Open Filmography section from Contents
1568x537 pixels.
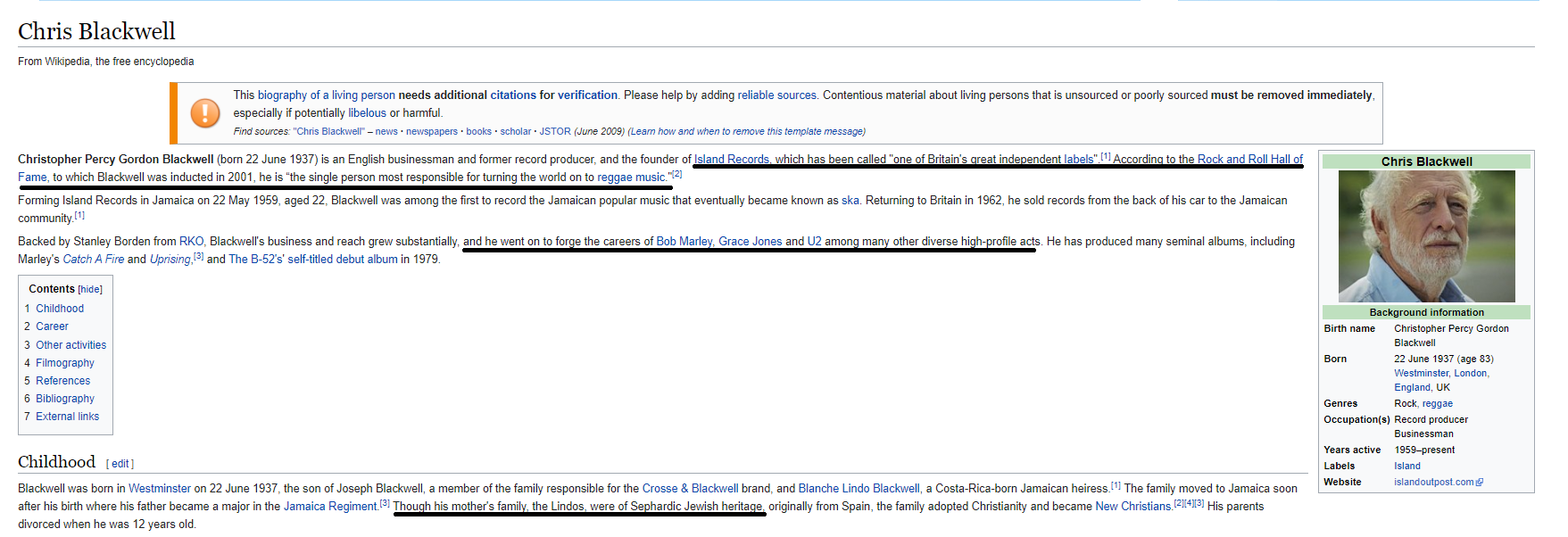[x=65, y=363]
